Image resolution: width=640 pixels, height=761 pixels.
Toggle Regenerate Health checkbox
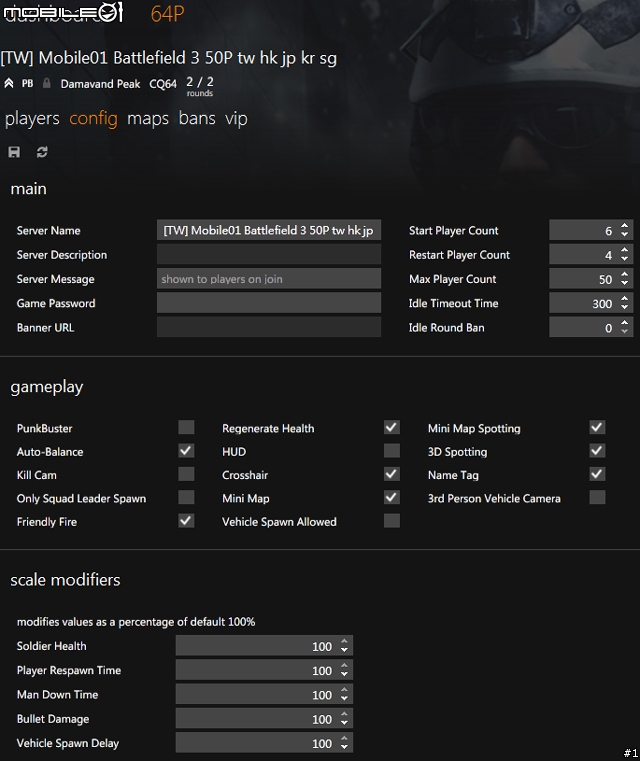point(392,428)
